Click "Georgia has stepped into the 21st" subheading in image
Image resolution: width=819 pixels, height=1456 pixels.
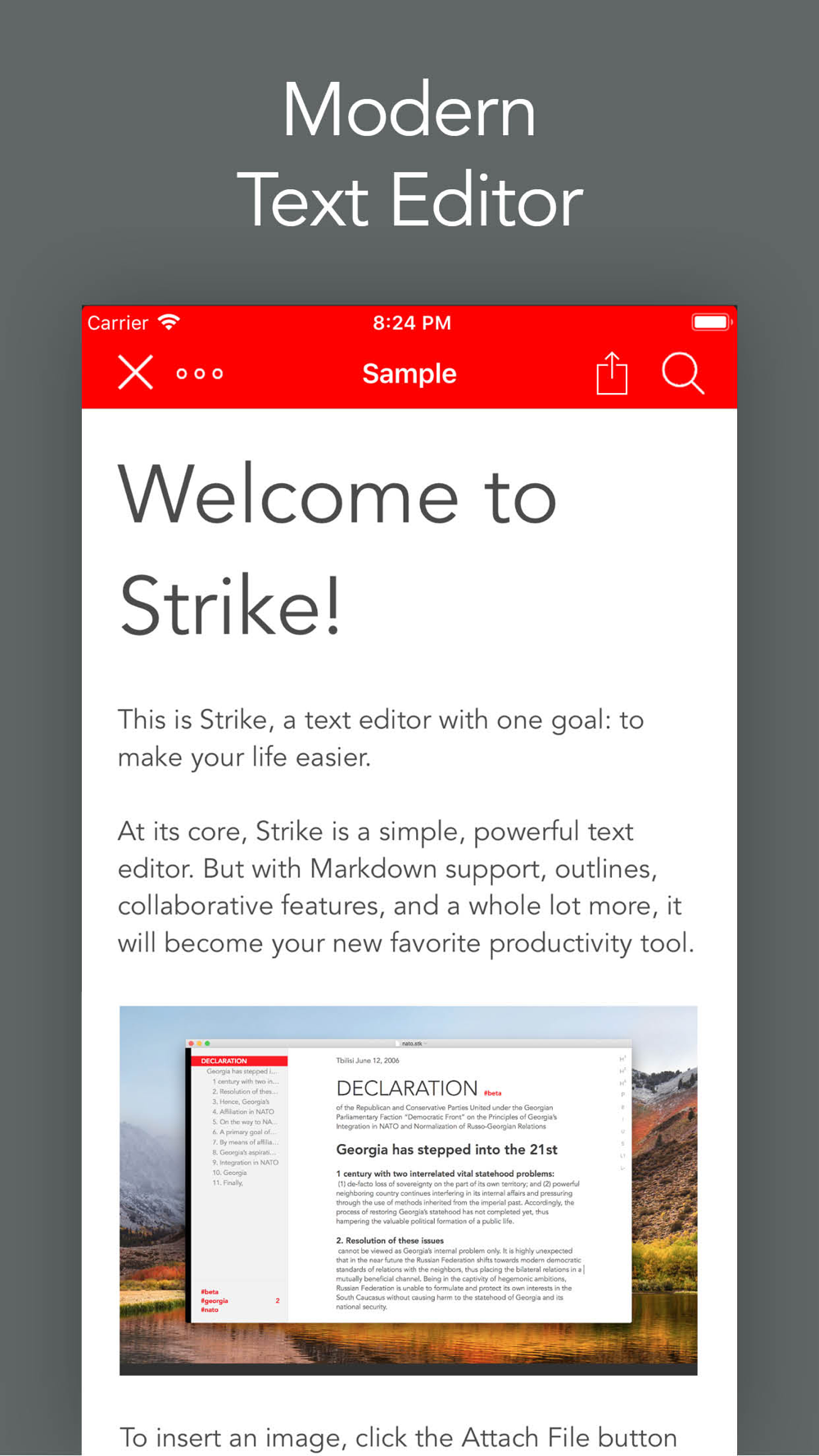coord(447,1150)
